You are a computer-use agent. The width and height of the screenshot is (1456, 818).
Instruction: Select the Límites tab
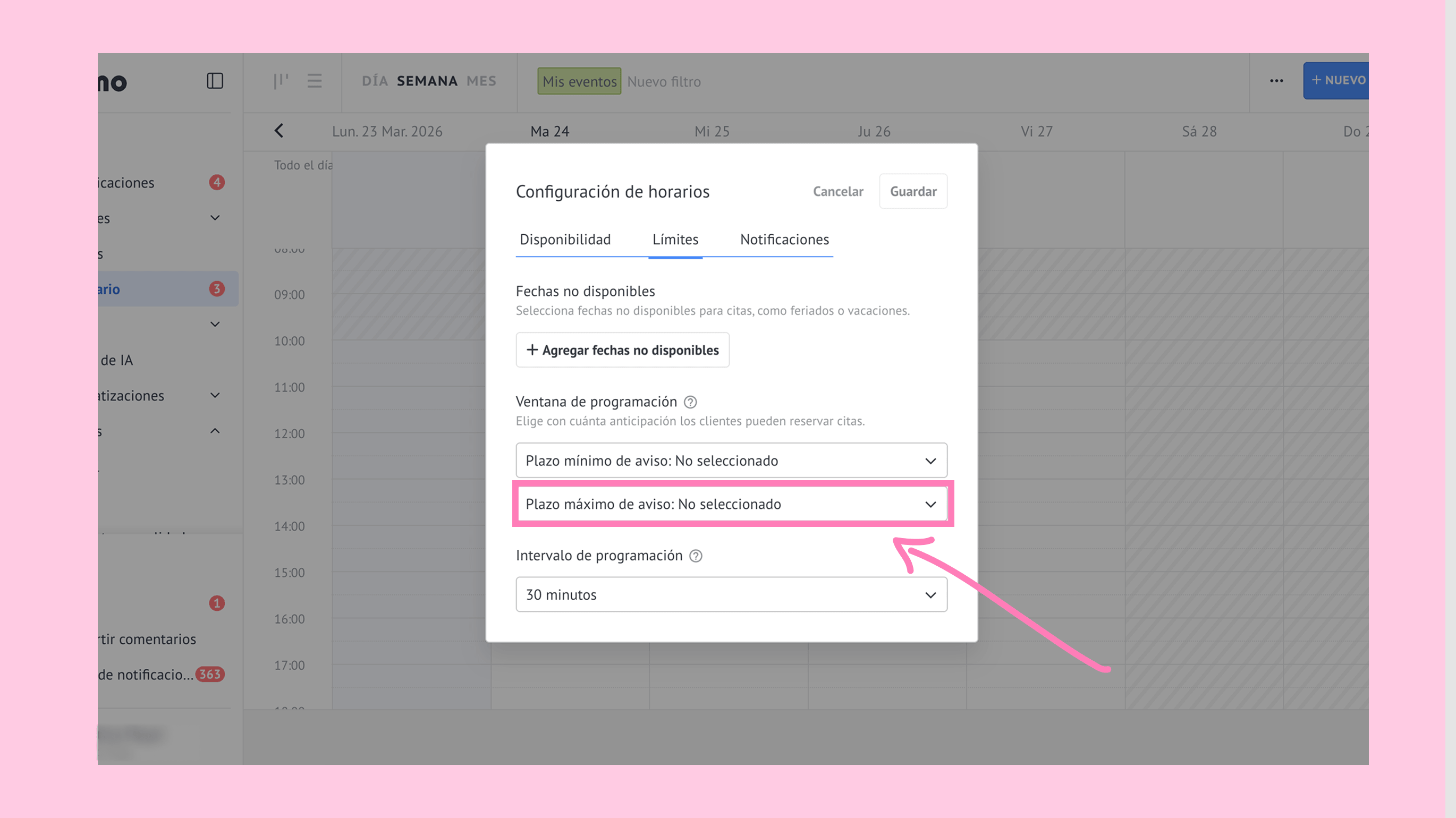[x=675, y=240]
